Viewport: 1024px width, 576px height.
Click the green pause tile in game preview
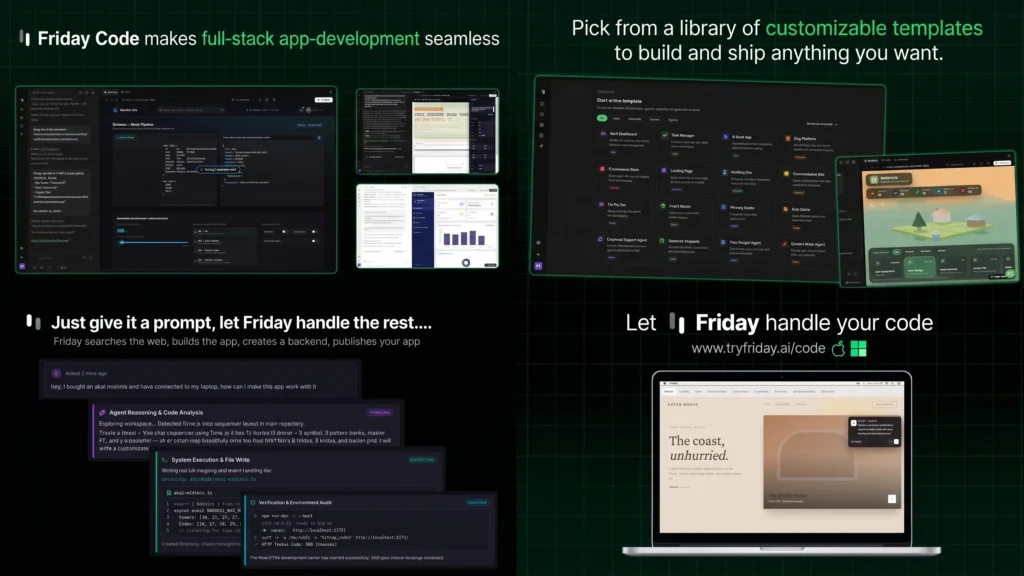click(874, 180)
